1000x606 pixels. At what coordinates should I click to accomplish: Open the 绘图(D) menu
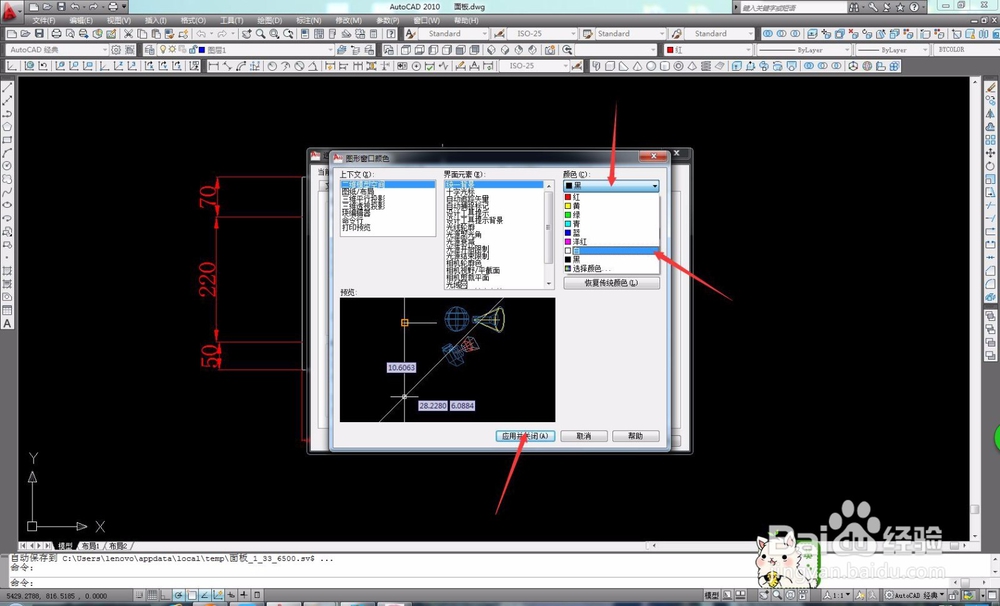pyautogui.click(x=269, y=20)
